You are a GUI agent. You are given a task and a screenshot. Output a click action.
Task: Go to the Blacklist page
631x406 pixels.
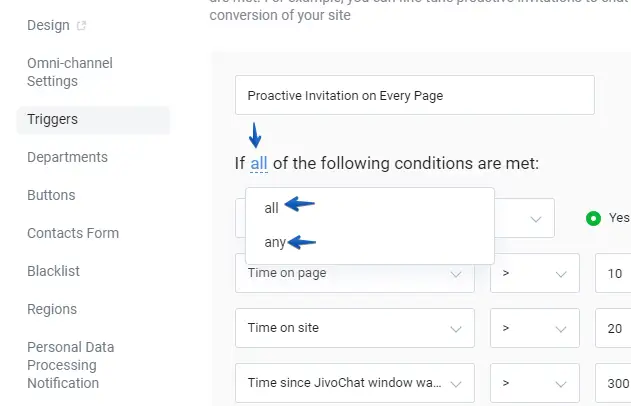coord(53,271)
